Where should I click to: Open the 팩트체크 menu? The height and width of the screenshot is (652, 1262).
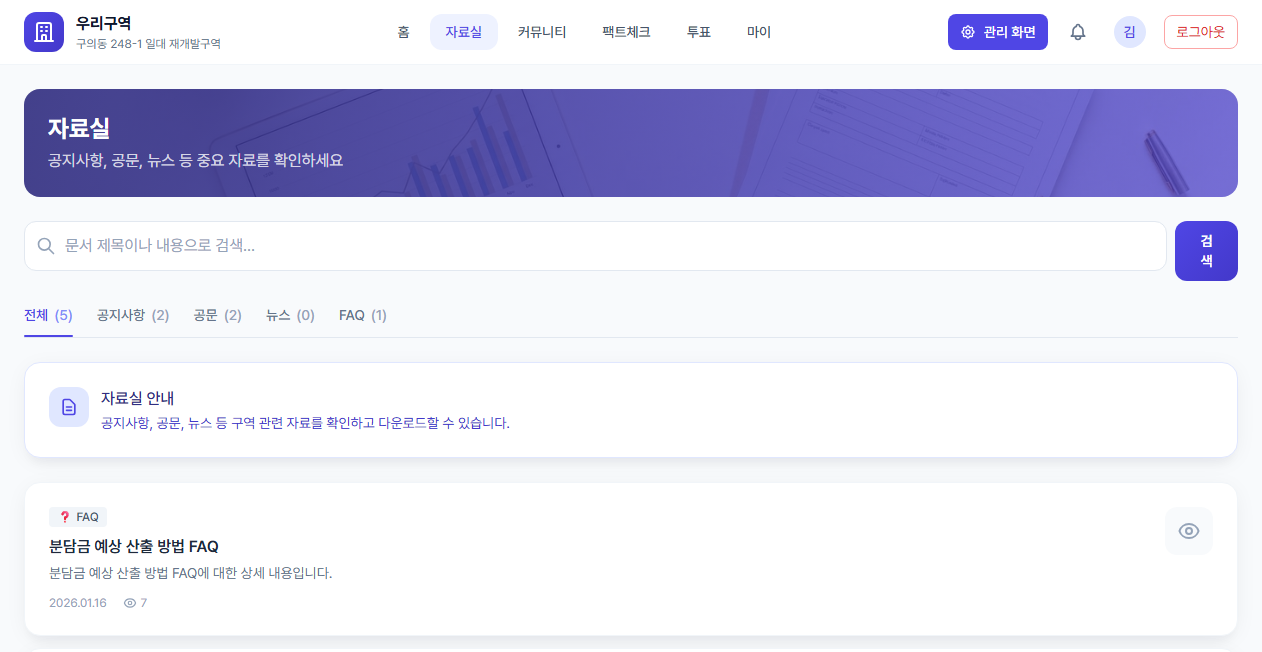point(626,32)
